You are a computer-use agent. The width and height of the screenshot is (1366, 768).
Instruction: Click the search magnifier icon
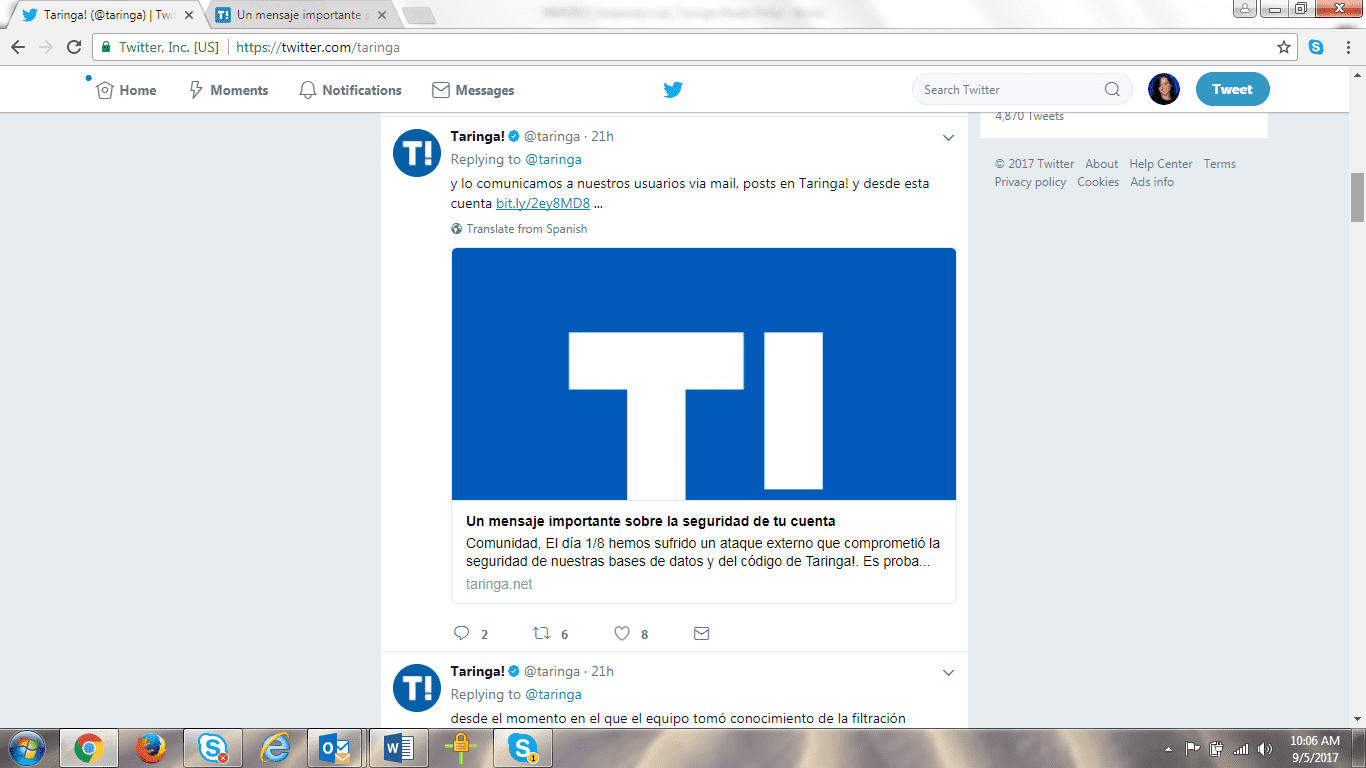click(x=1112, y=90)
